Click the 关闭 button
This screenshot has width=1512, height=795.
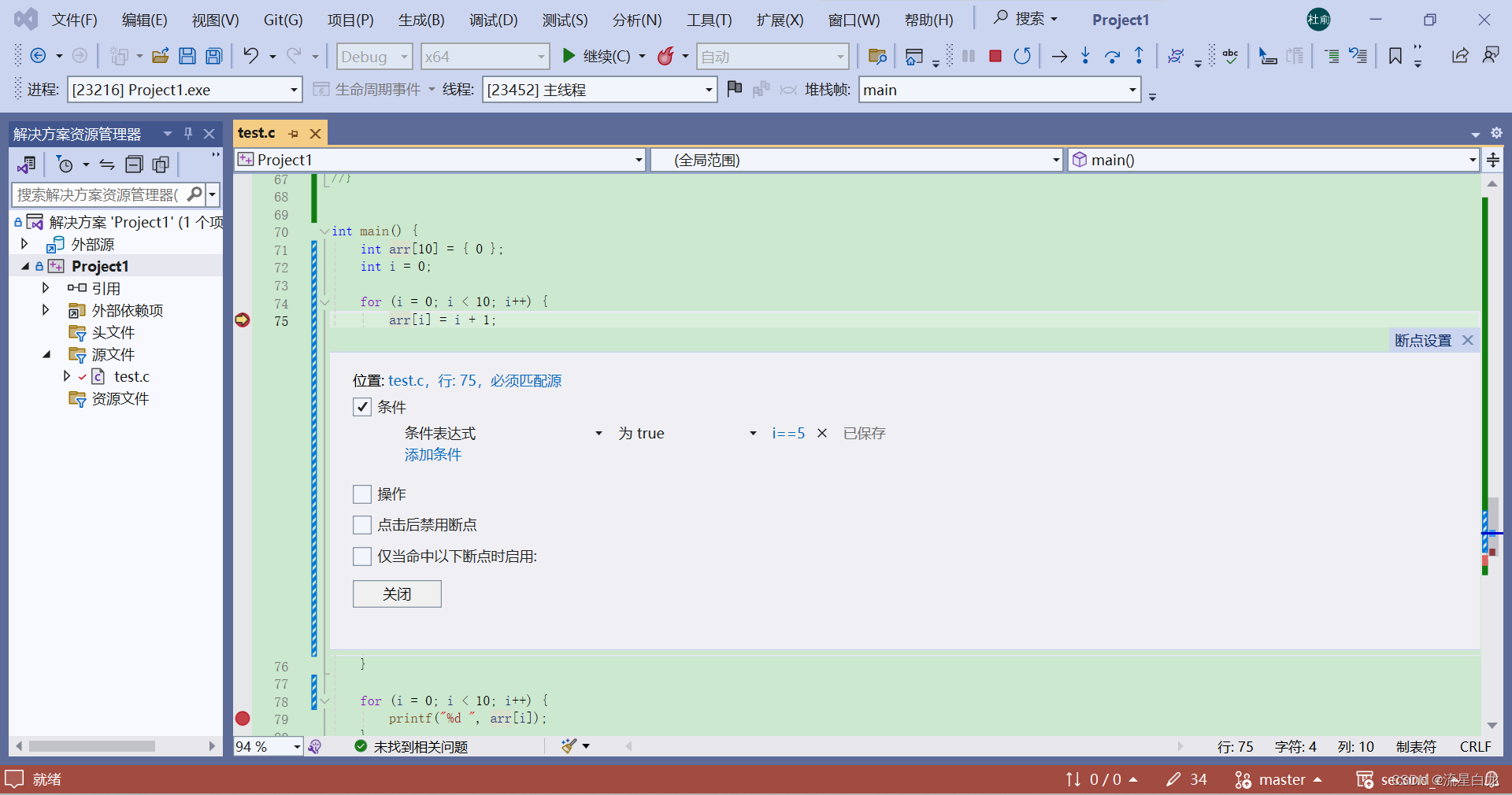pyautogui.click(x=397, y=593)
